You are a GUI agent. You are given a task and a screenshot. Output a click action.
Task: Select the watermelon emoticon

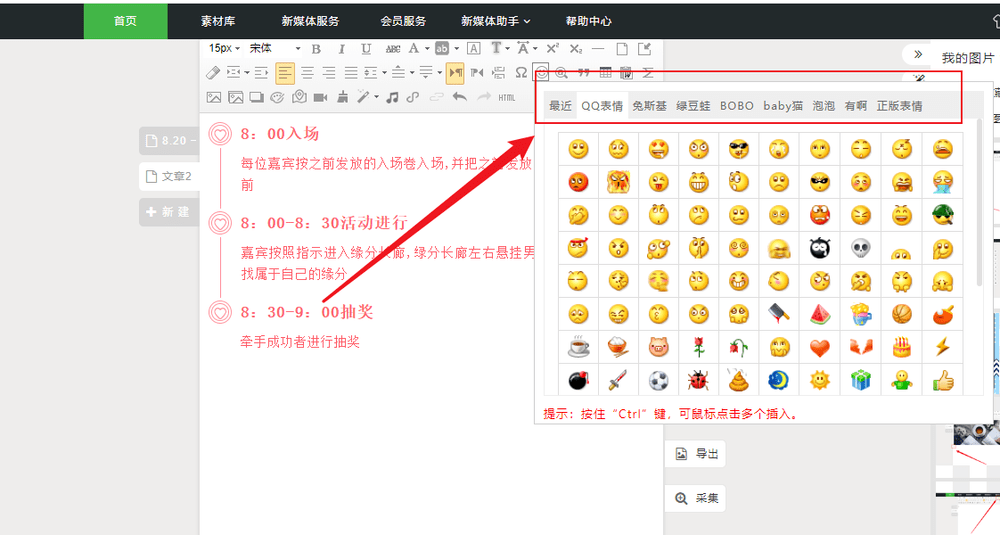(820, 314)
